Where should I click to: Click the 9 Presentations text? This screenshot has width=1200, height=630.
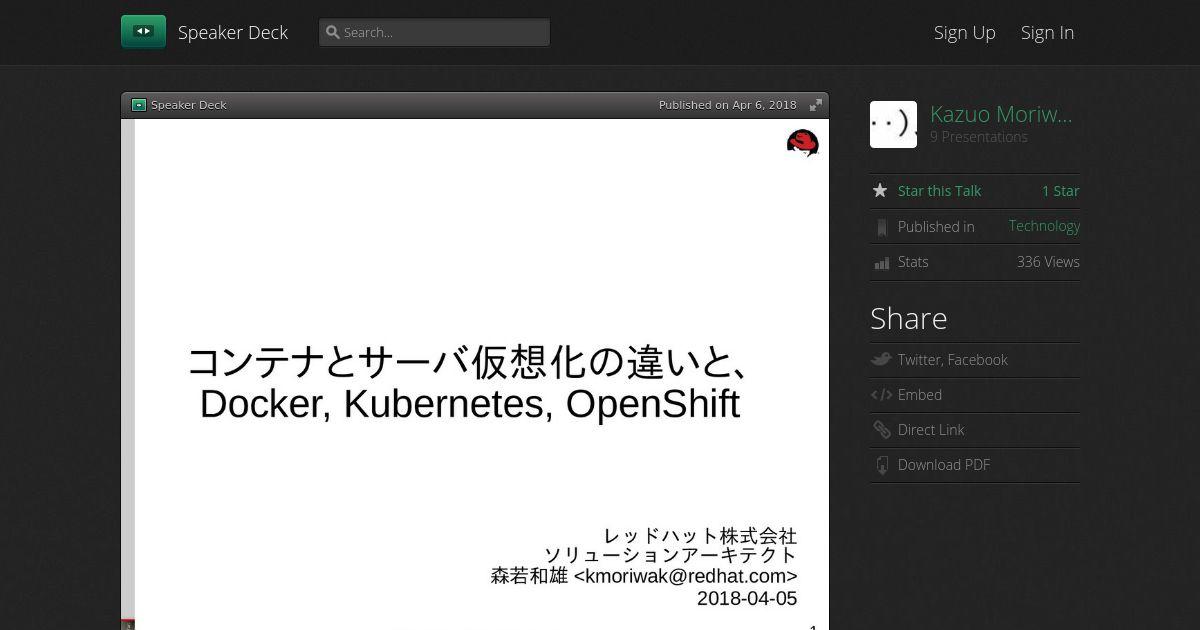[979, 137]
